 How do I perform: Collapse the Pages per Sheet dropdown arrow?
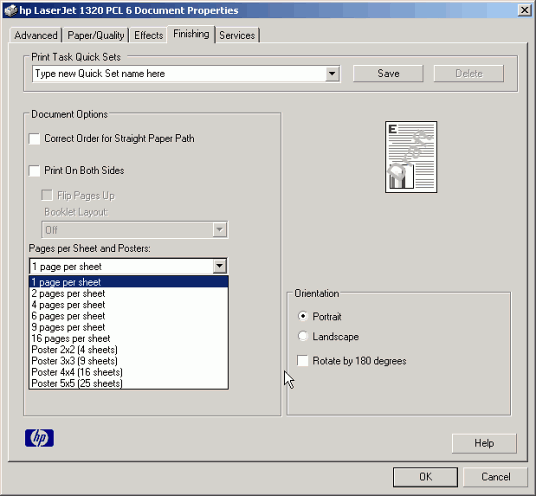(x=219, y=266)
